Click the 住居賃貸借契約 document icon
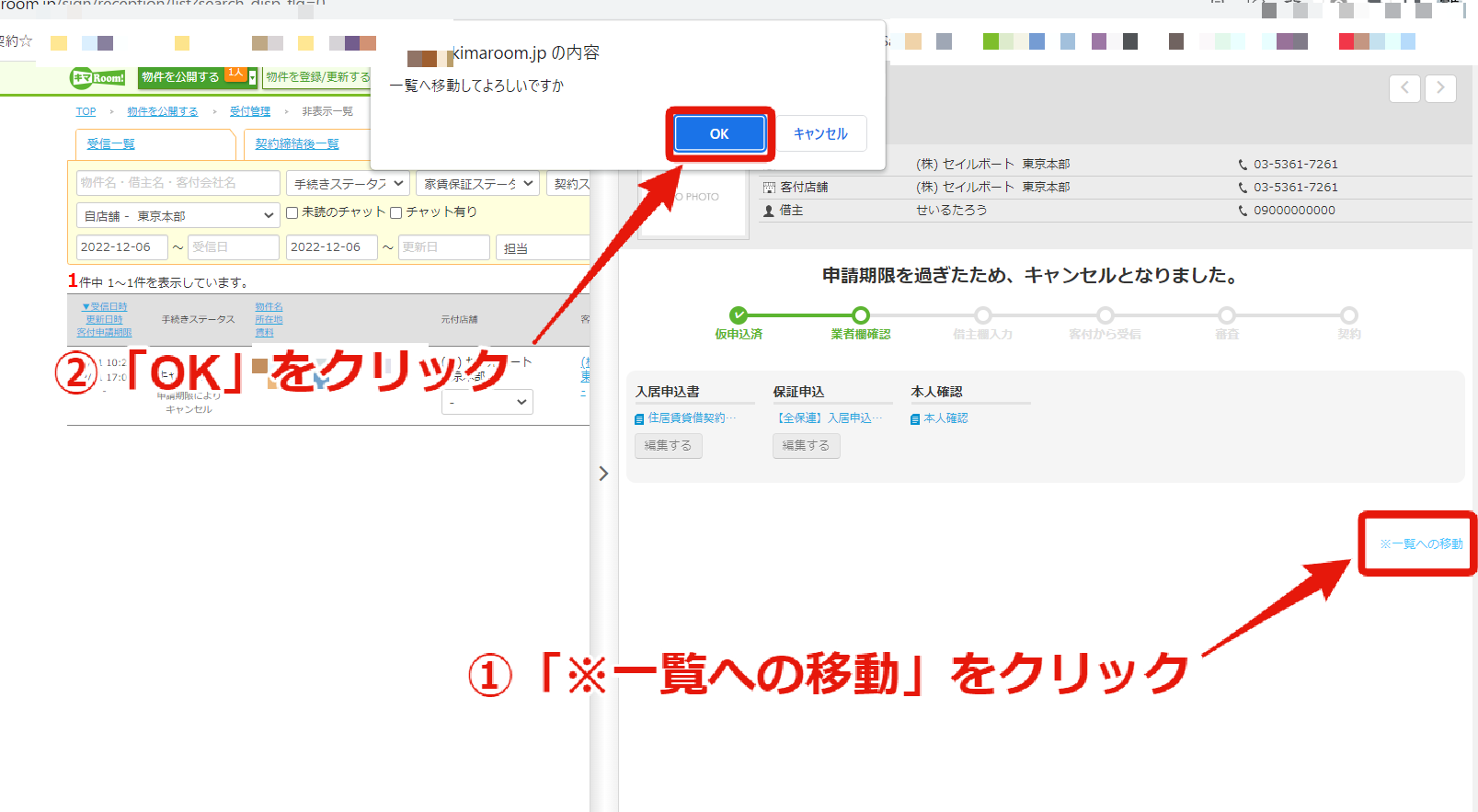The width and height of the screenshot is (1478, 812). tap(639, 419)
